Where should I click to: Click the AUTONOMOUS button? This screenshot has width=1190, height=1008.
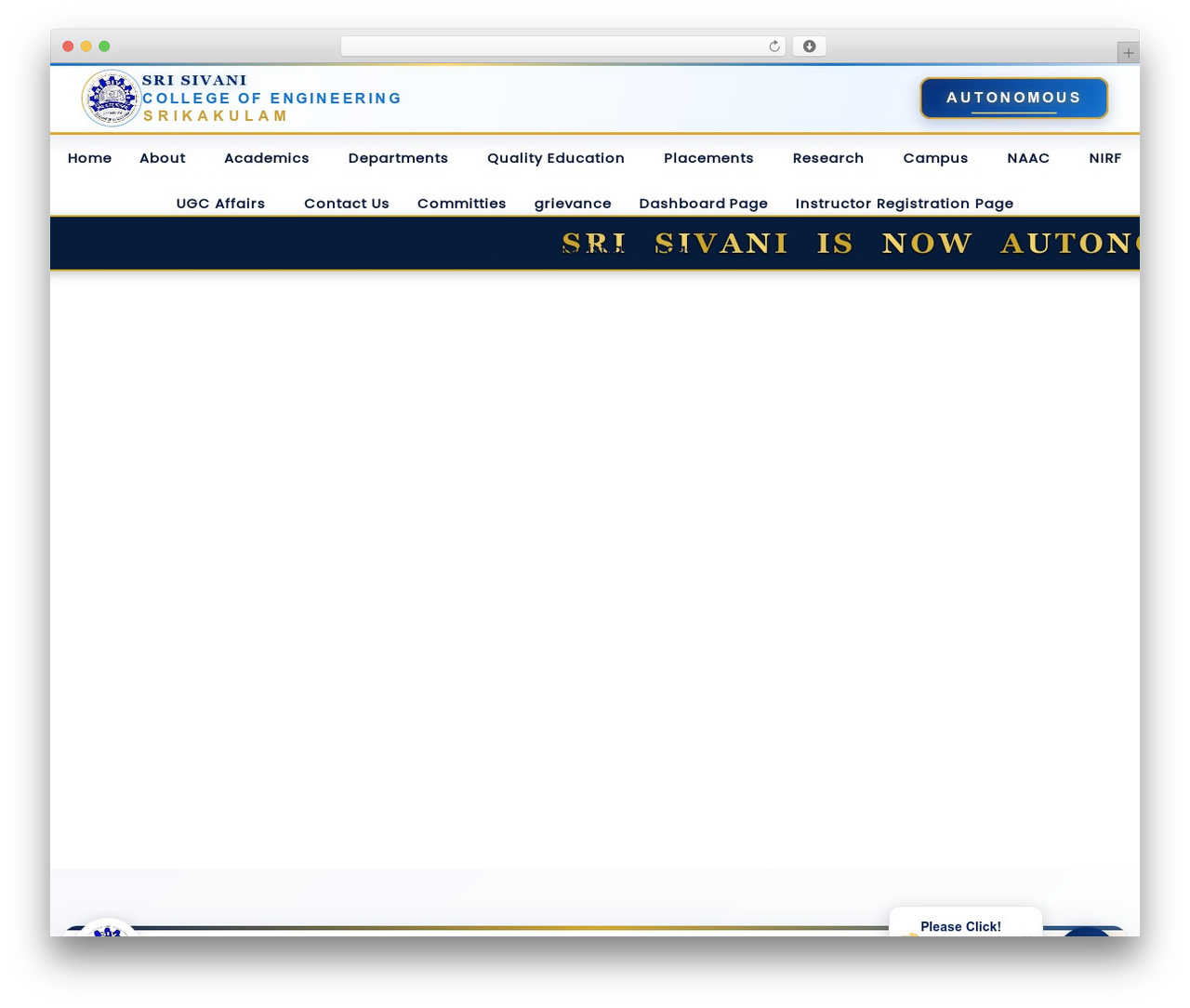click(x=1014, y=98)
